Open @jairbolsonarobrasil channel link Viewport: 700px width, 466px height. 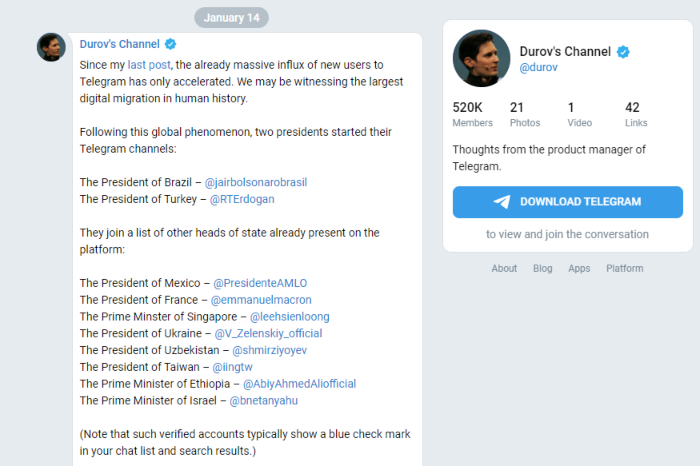(255, 182)
